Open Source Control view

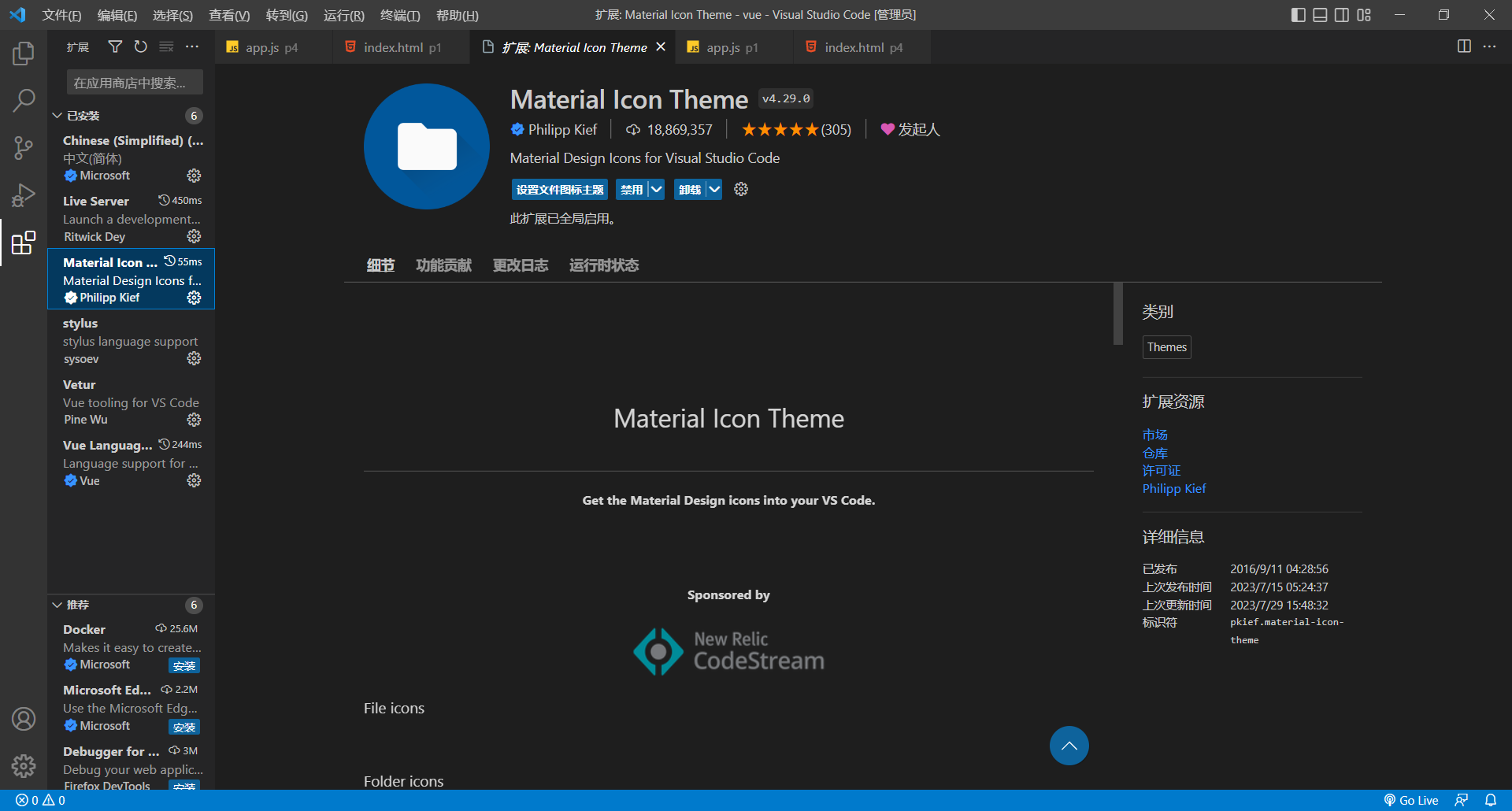click(24, 147)
